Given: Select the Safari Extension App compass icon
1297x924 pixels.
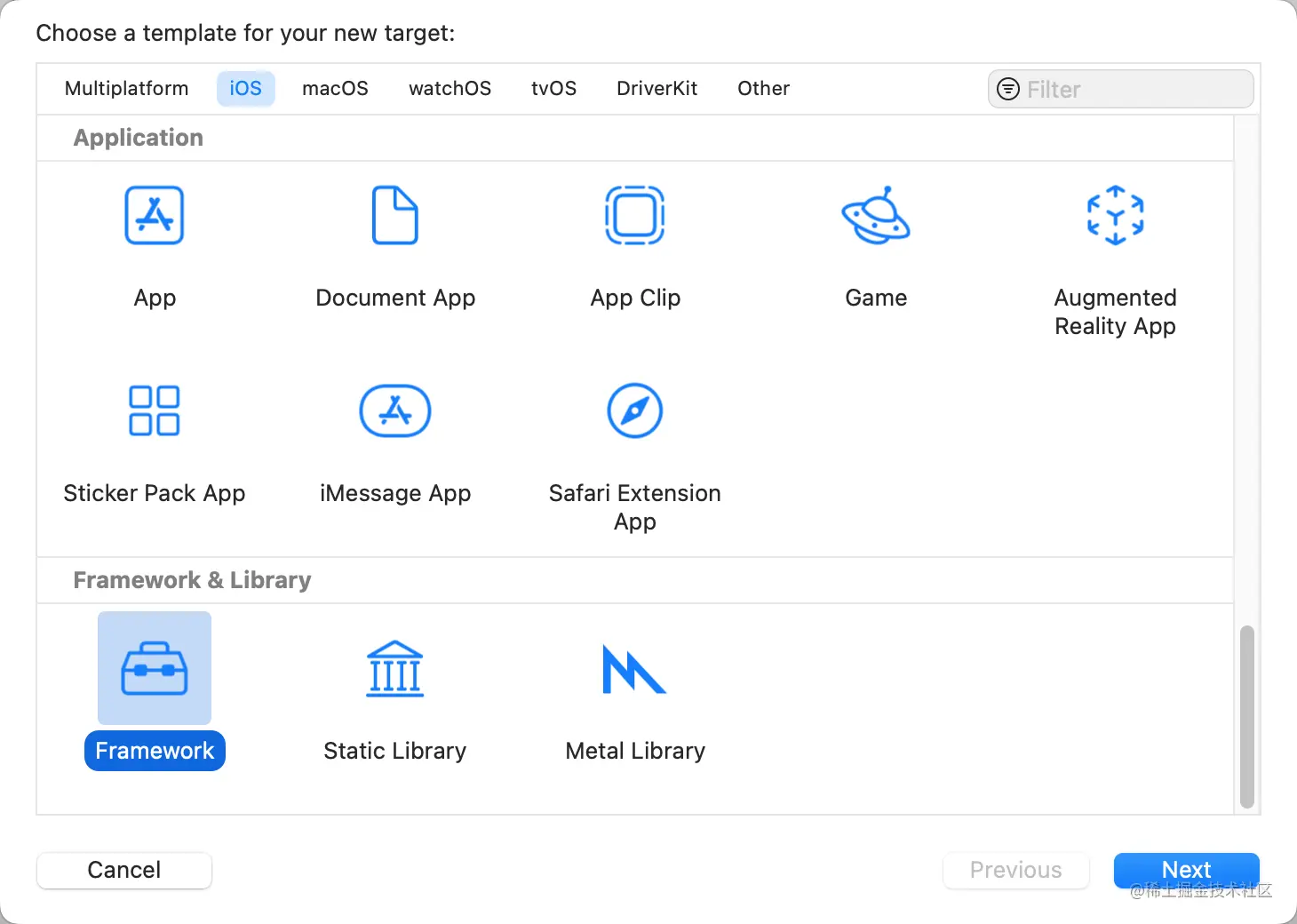Looking at the screenshot, I should [x=635, y=410].
